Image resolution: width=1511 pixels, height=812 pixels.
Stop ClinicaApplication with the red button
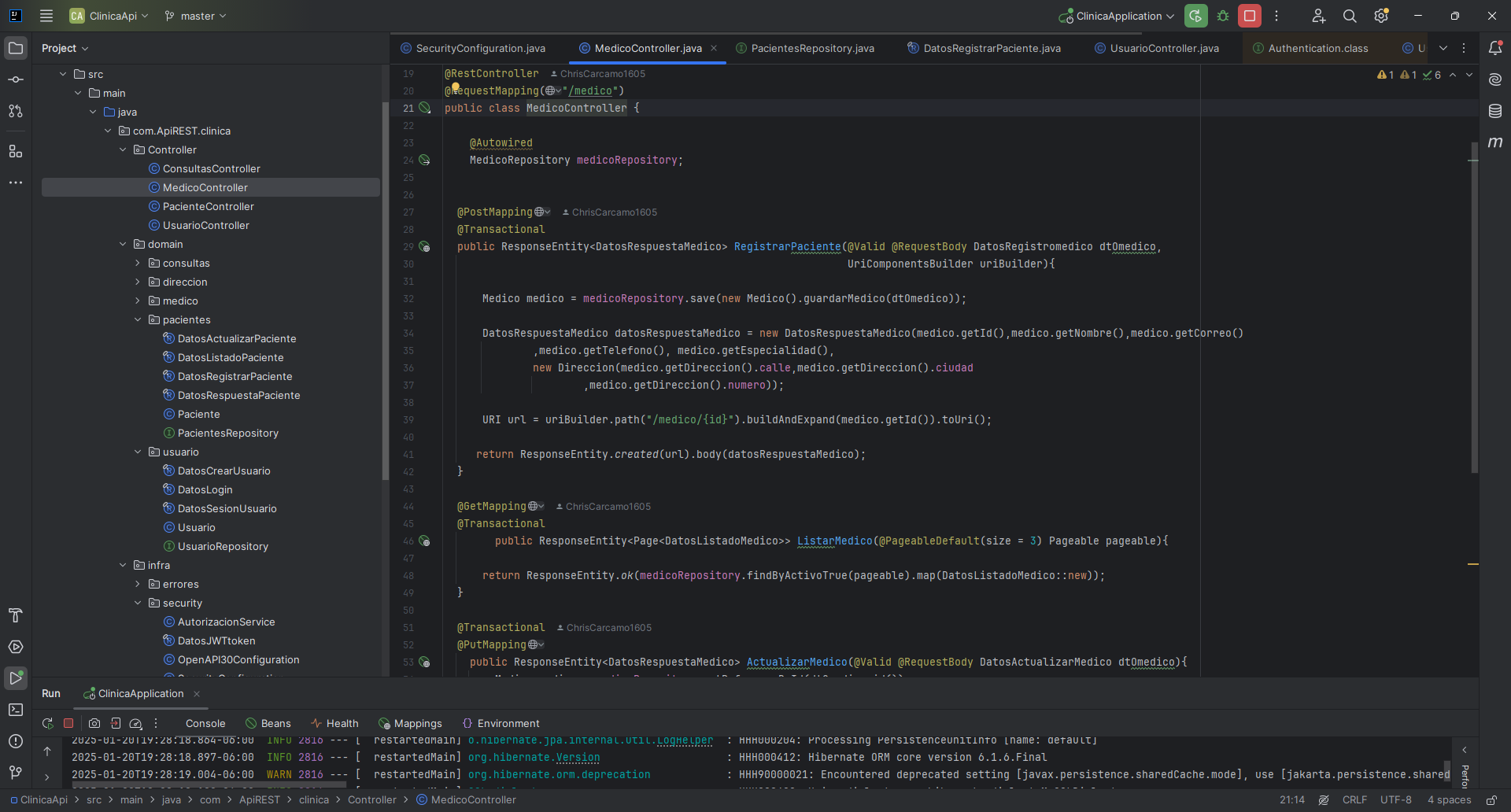[1250, 16]
